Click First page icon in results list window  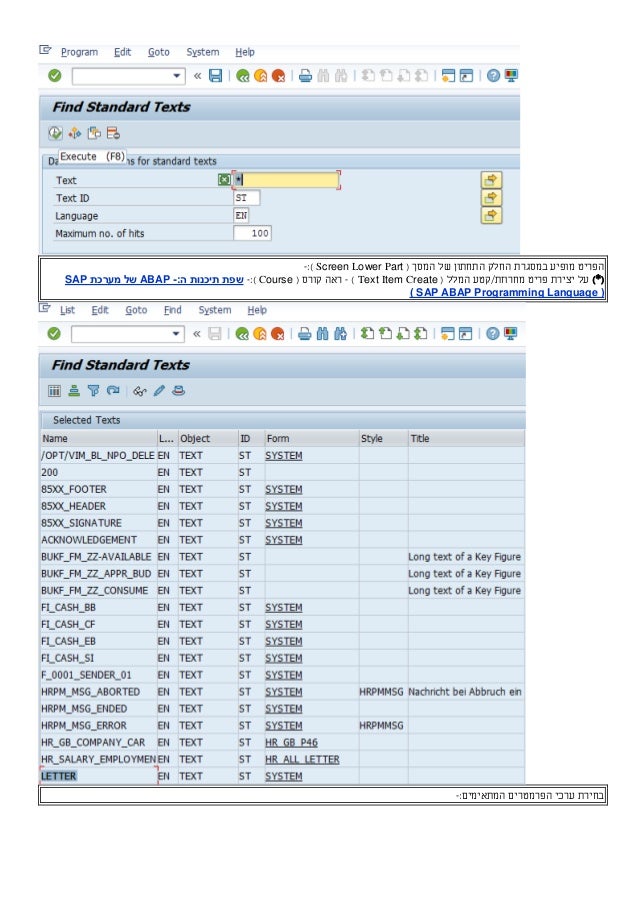coord(367,333)
